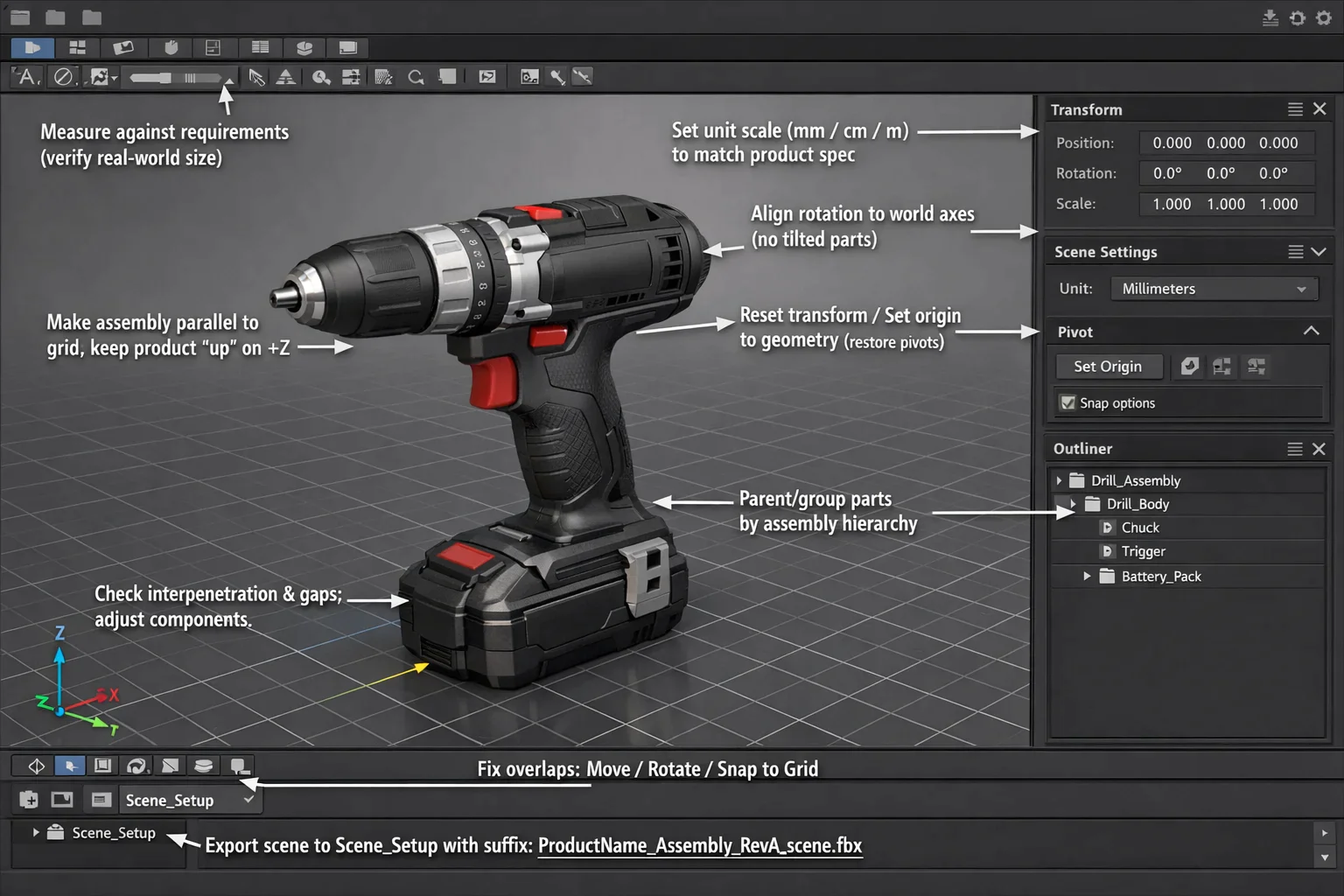The image size is (1344, 896).
Task: Expand the Battery_Pack item in the Outliner
Action: pyautogui.click(x=1088, y=576)
